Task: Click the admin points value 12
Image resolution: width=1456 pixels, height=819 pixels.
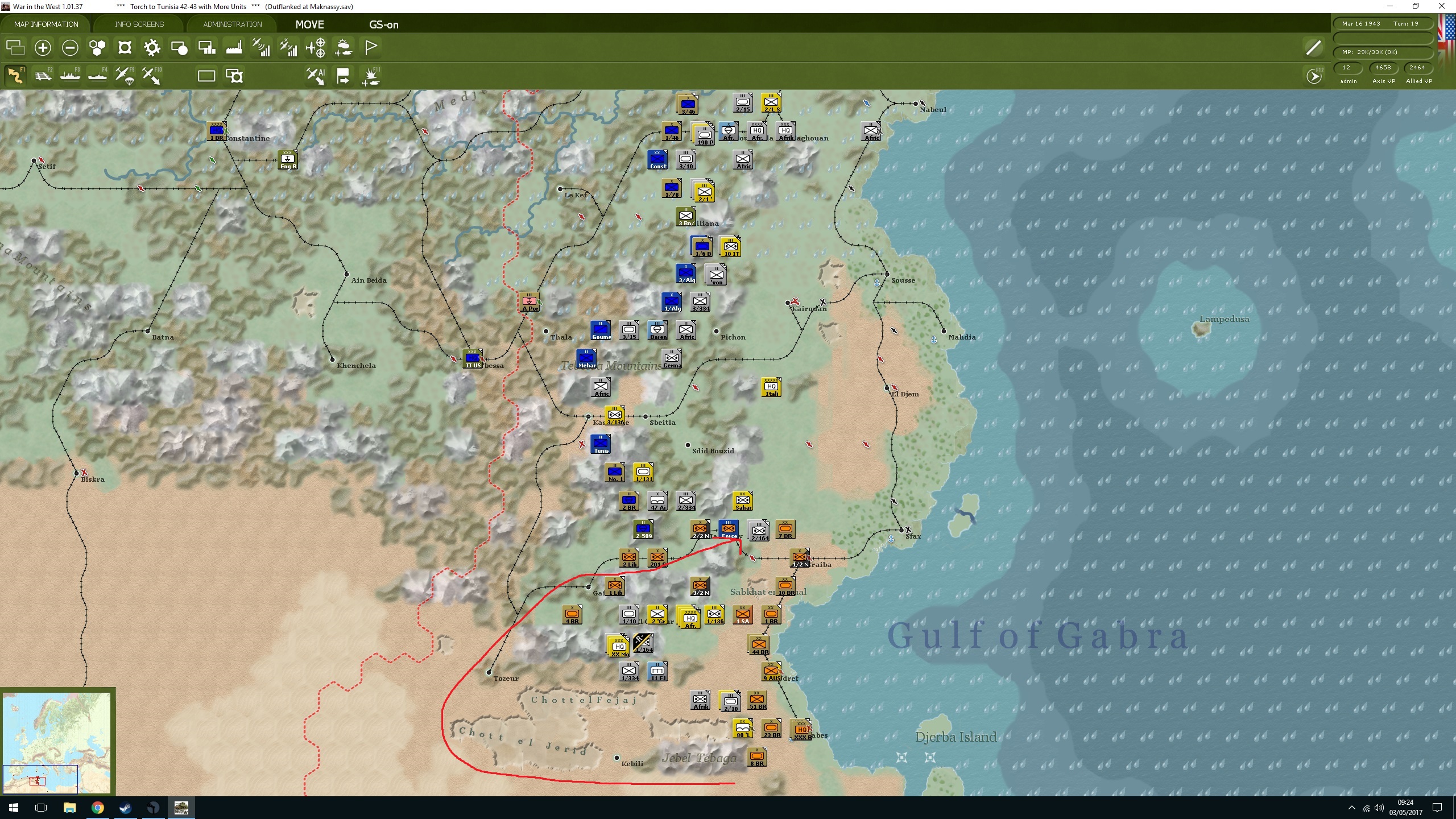Action: (1348, 68)
